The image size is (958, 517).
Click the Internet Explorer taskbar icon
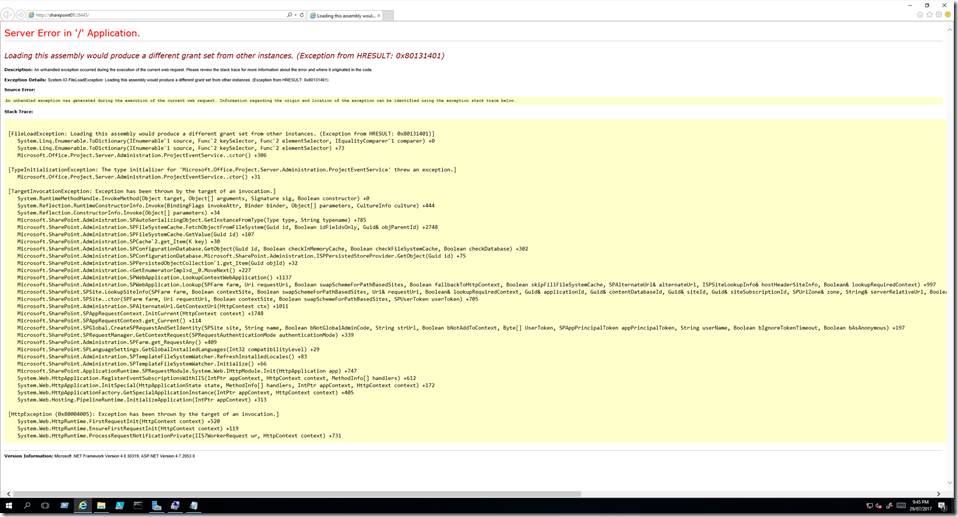point(82,506)
